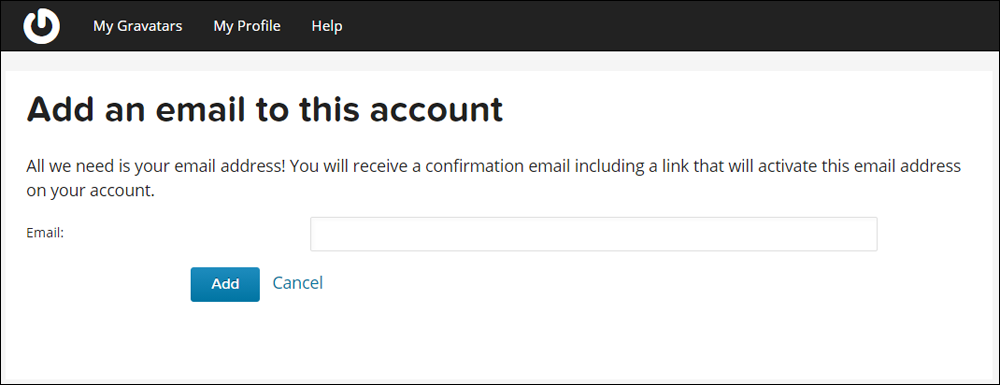Open the My Gravatars menu

138,26
